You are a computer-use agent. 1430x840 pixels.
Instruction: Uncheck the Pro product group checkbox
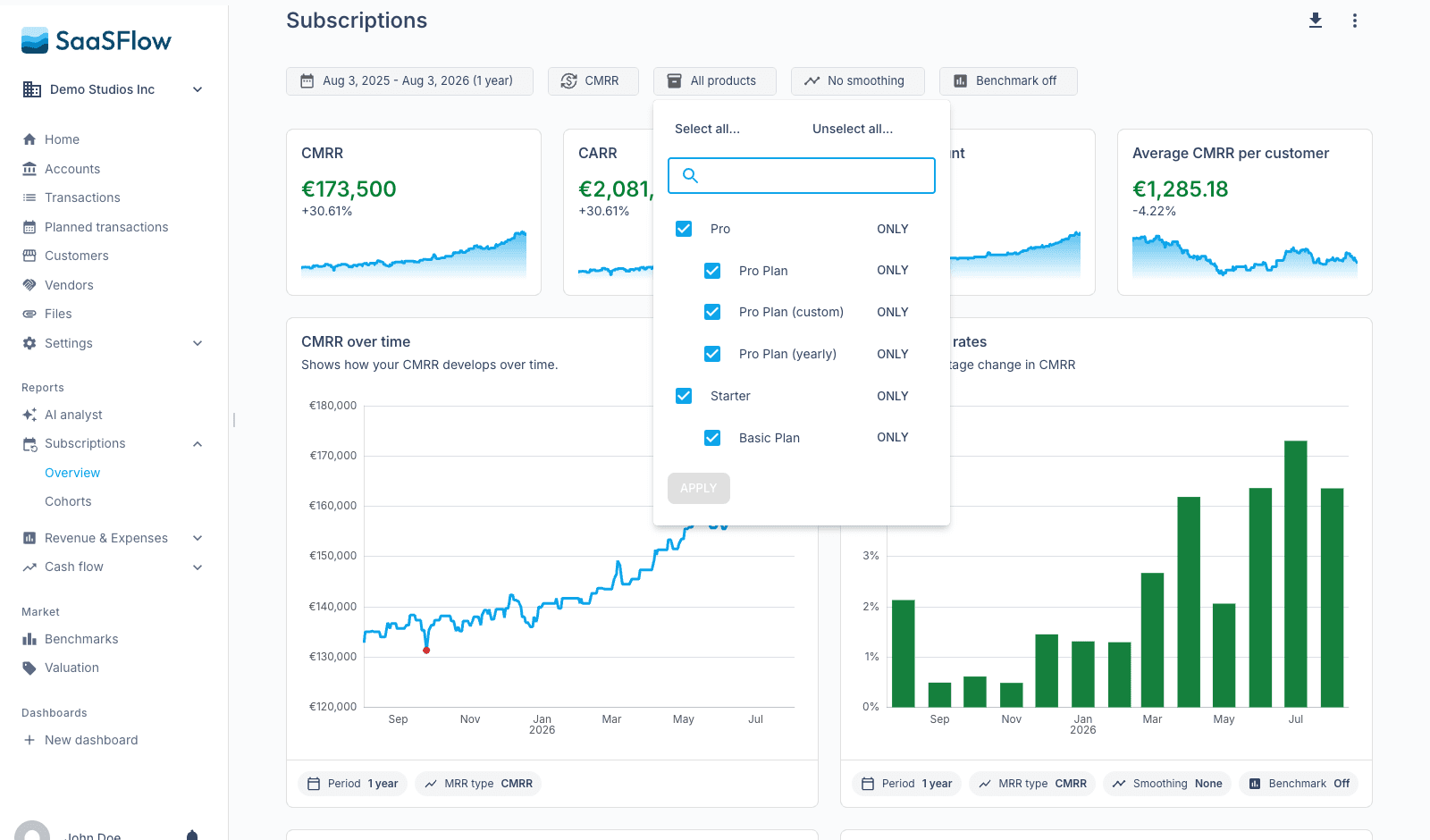coord(684,229)
